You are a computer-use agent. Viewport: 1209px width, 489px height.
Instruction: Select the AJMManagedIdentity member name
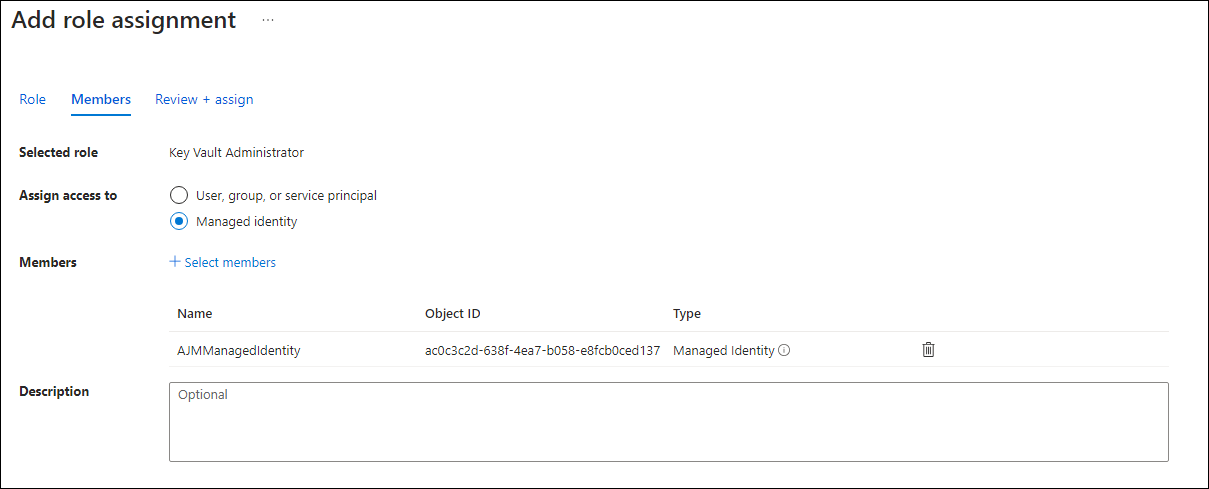[239, 351]
